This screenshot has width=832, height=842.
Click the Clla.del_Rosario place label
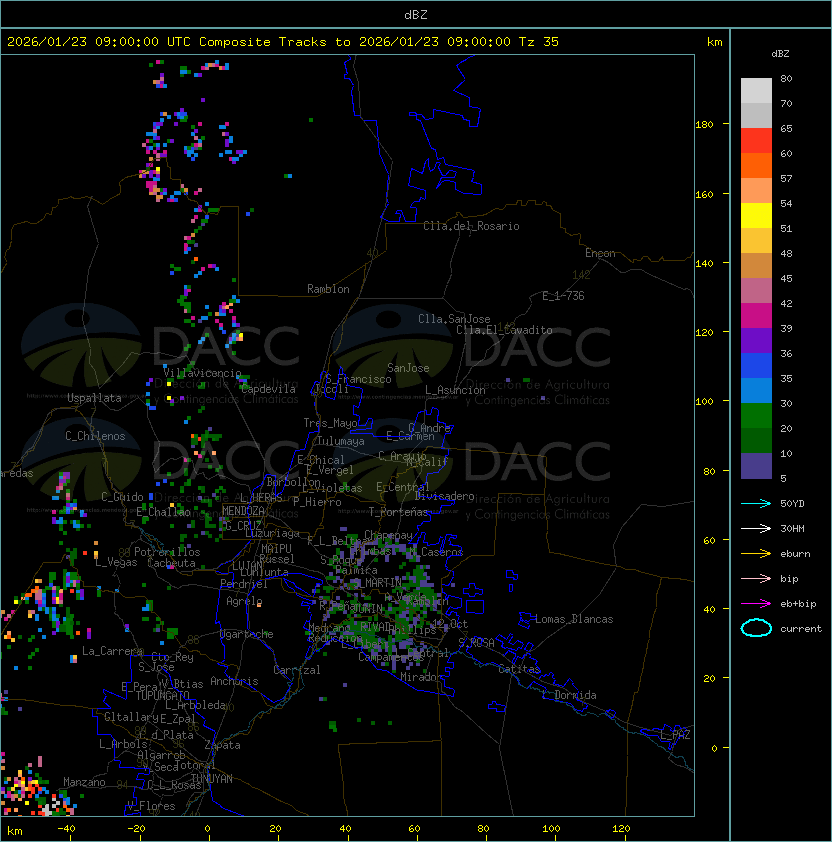(x=471, y=226)
